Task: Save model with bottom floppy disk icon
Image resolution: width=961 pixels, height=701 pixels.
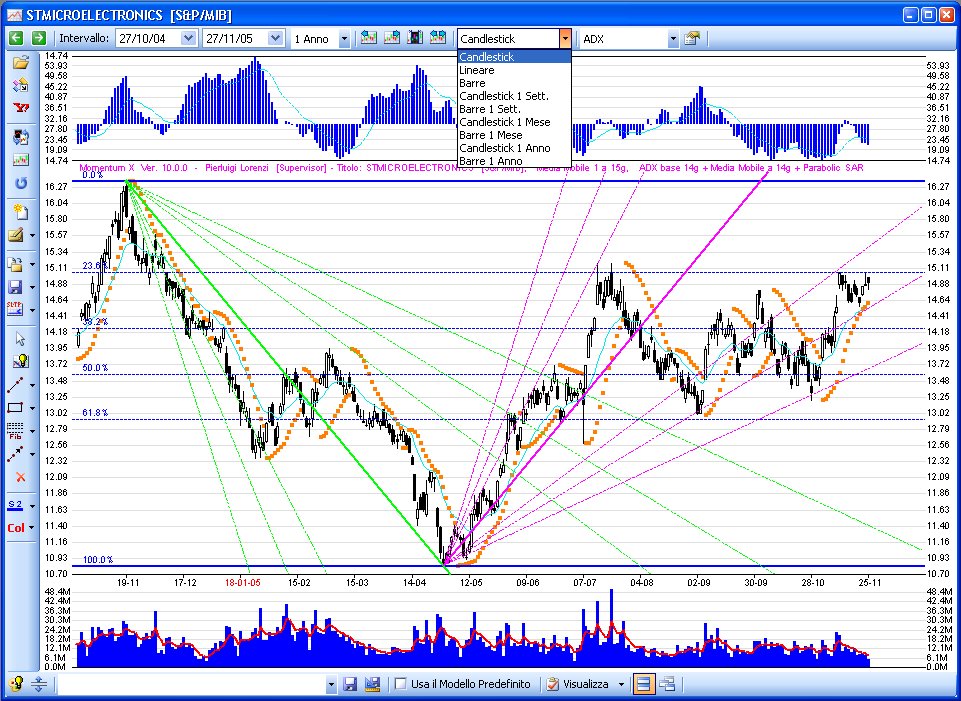Action: point(350,684)
